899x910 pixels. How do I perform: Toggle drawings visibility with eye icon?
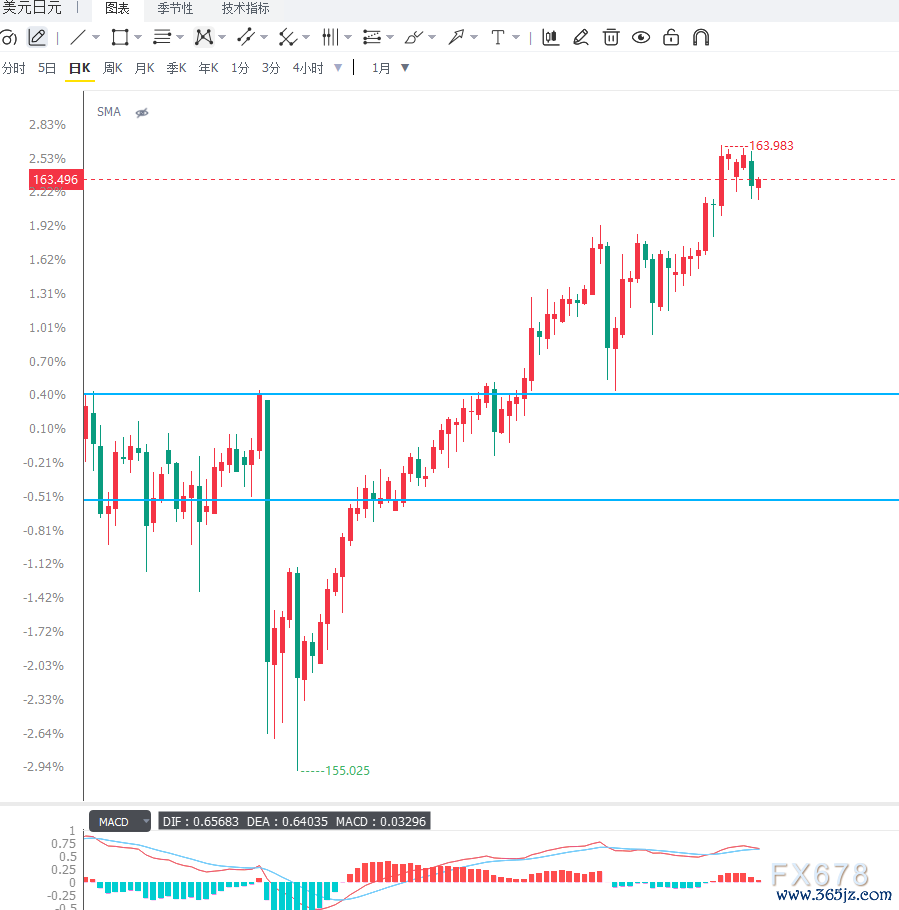click(x=641, y=38)
